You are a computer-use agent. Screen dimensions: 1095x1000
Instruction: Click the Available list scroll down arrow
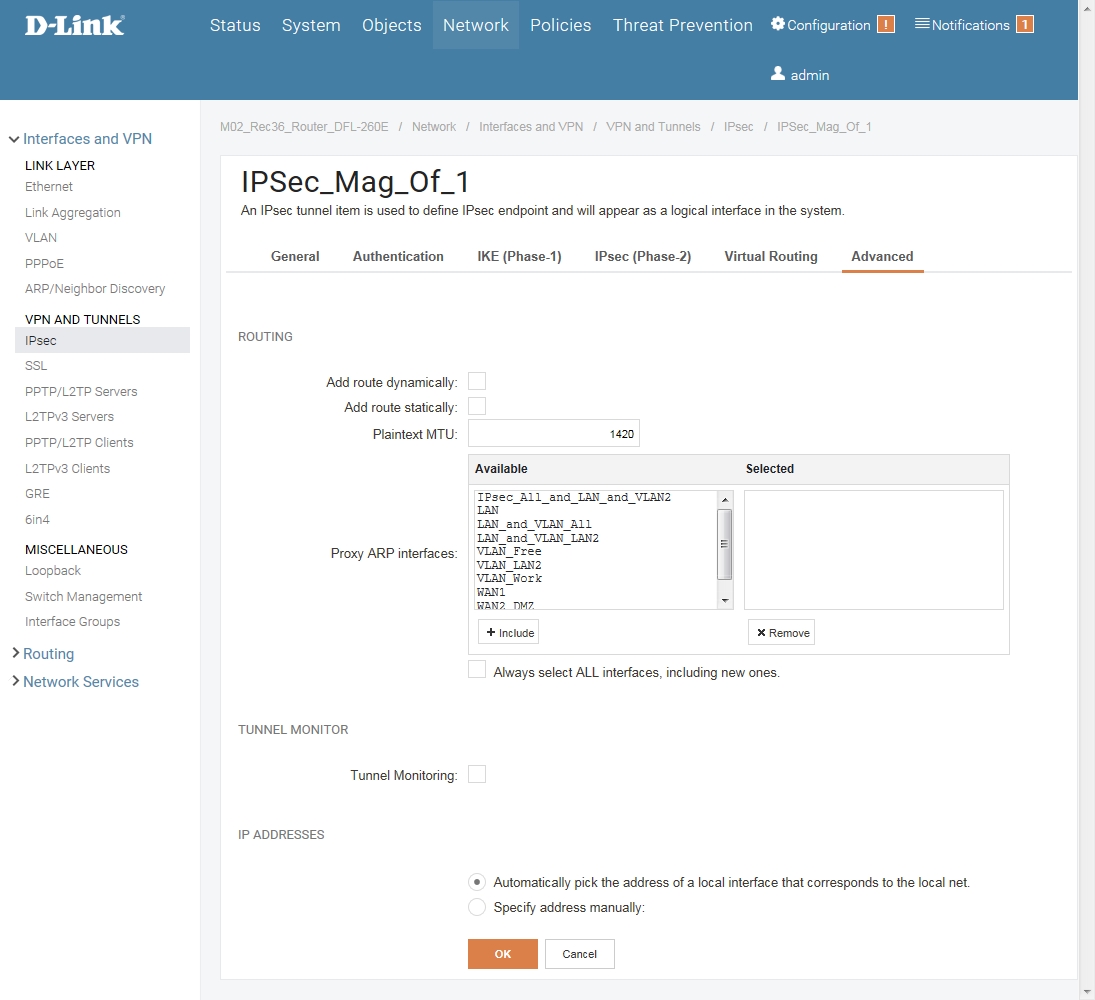(725, 601)
